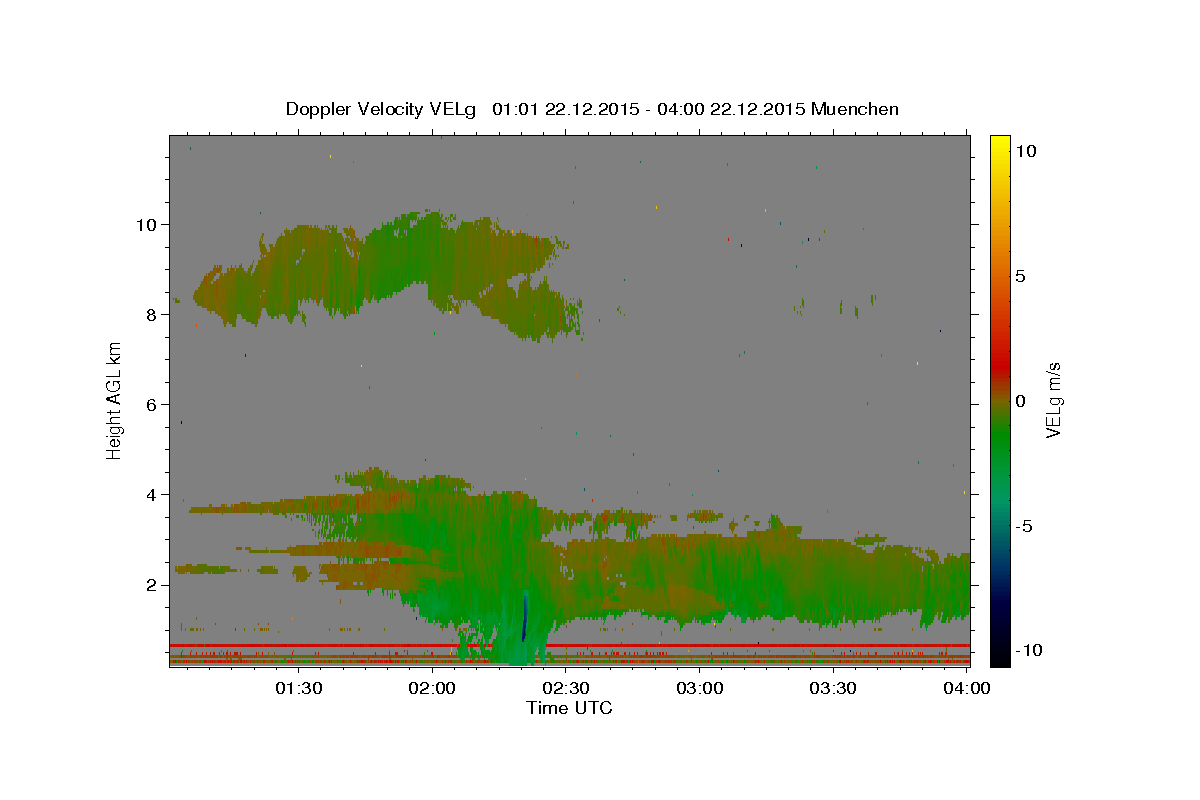Click the colorbar value 0 label

click(x=1020, y=401)
